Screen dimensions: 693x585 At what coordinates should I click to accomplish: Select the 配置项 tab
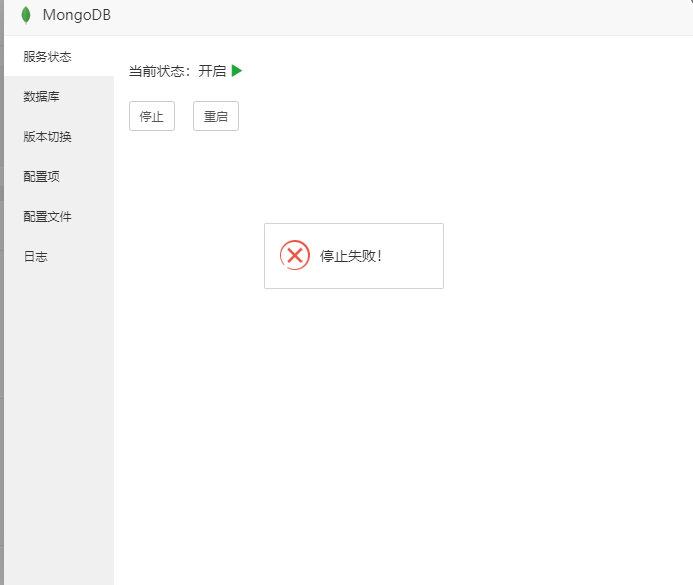tap(59, 176)
